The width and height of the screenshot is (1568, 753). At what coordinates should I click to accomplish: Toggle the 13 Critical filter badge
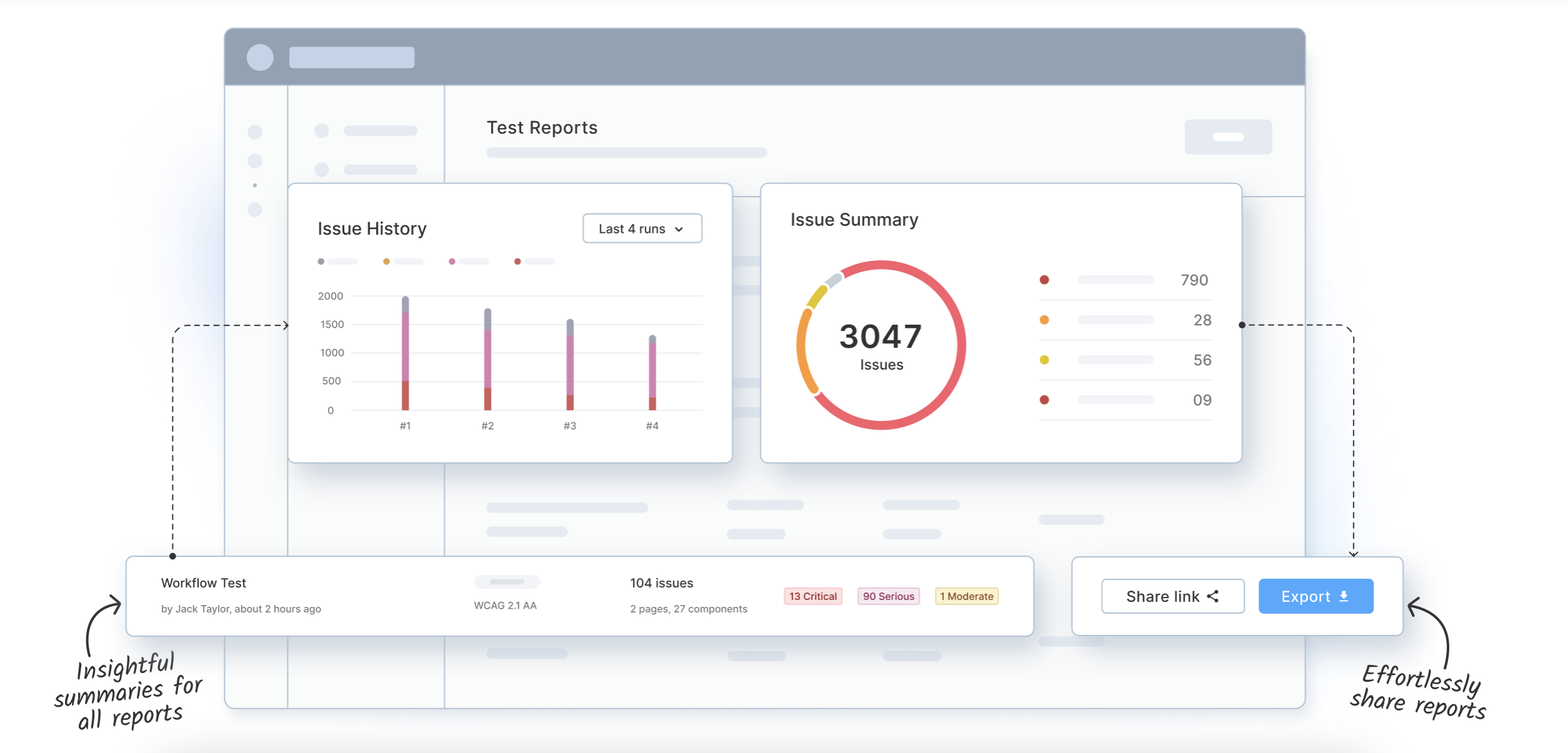point(812,596)
